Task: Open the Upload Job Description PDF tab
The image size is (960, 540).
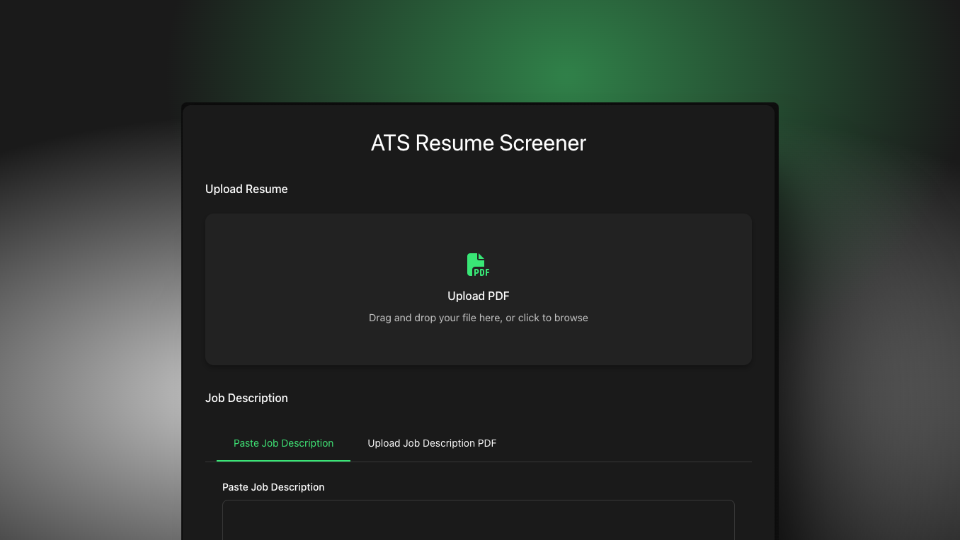Action: pyautogui.click(x=432, y=443)
